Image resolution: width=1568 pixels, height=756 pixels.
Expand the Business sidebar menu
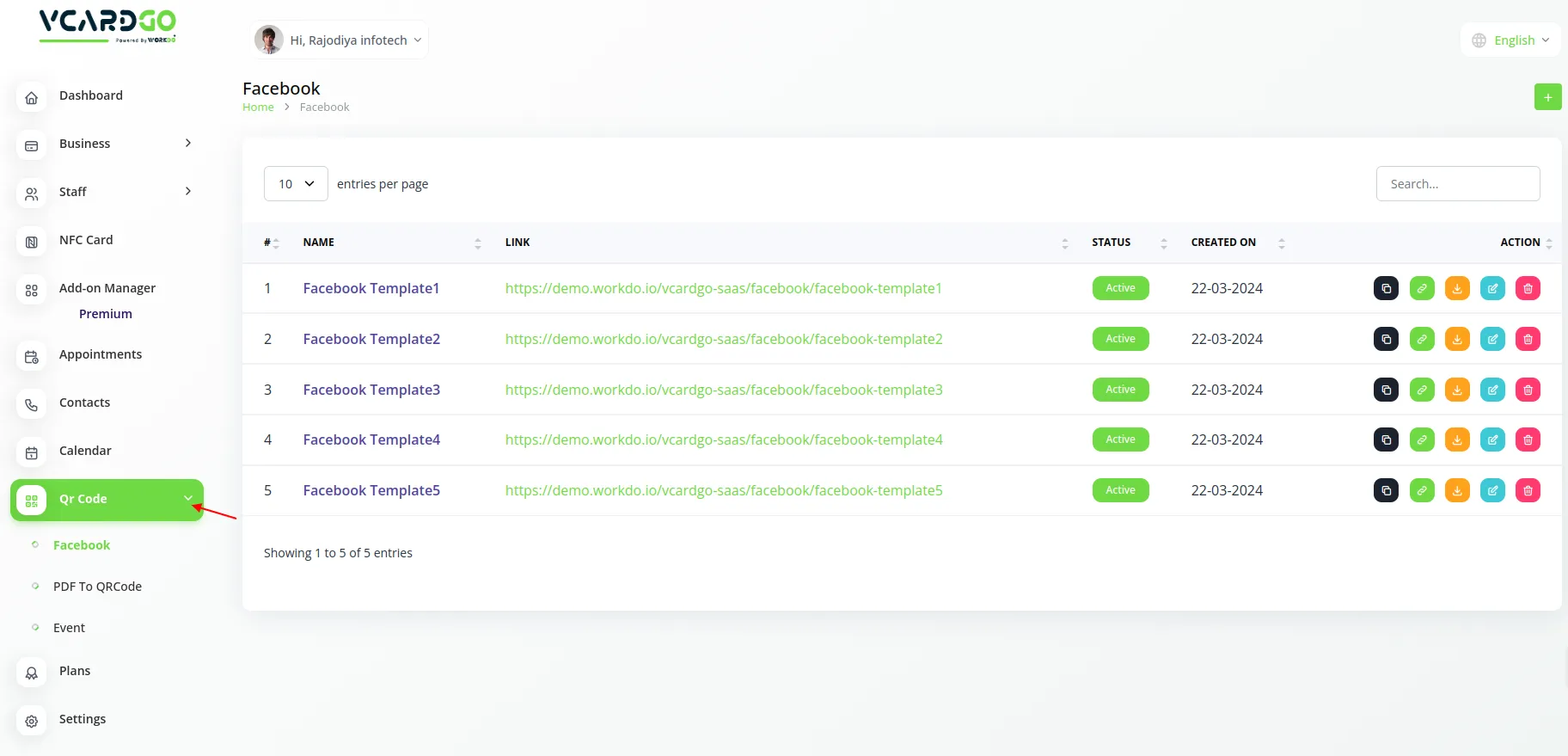point(107,144)
